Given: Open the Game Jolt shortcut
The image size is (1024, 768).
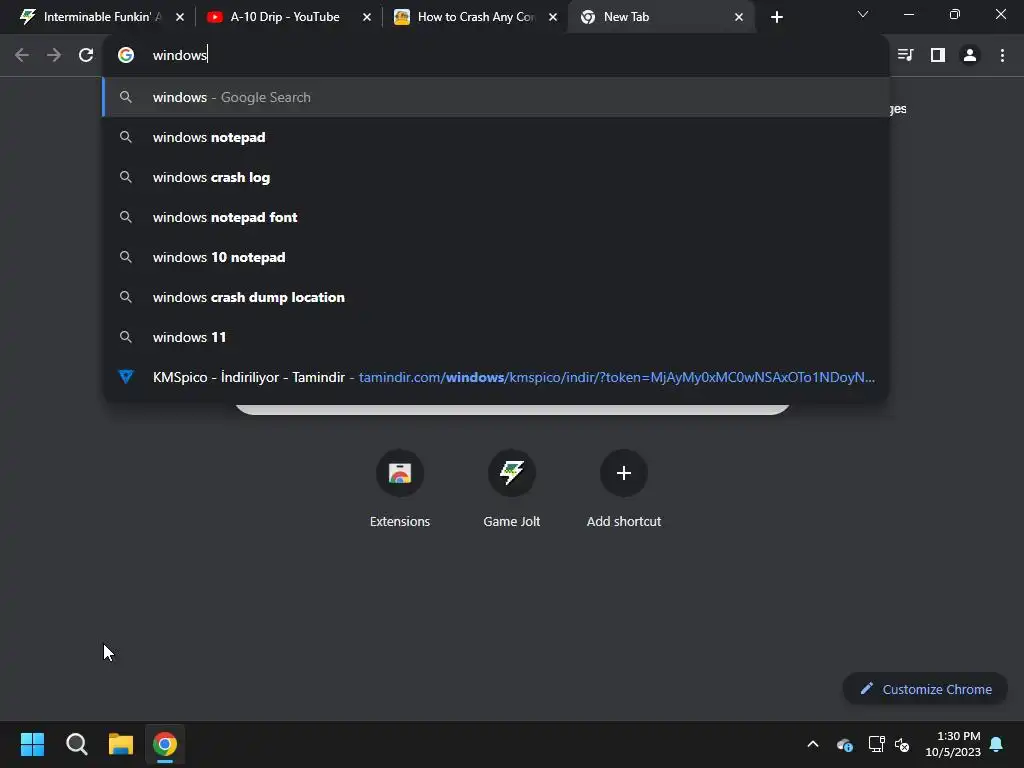Looking at the screenshot, I should coord(511,489).
